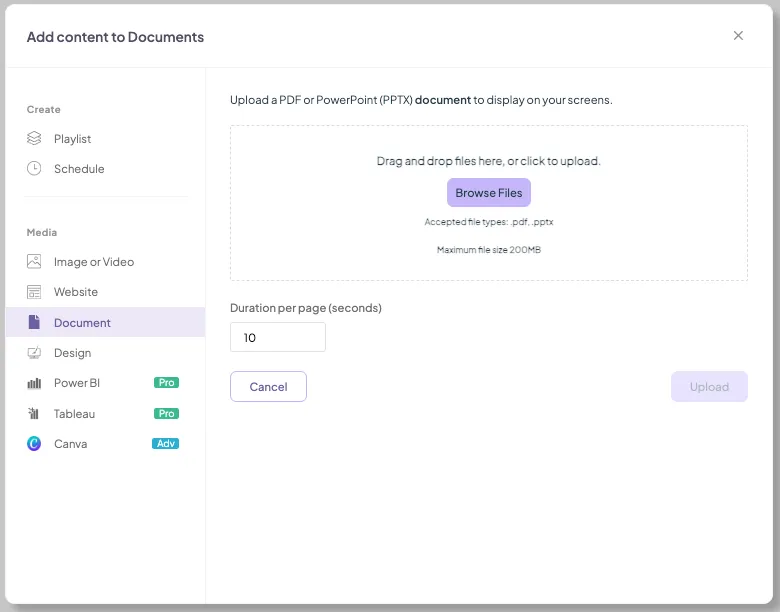
Task: Select the Design monitor icon
Action: [34, 353]
